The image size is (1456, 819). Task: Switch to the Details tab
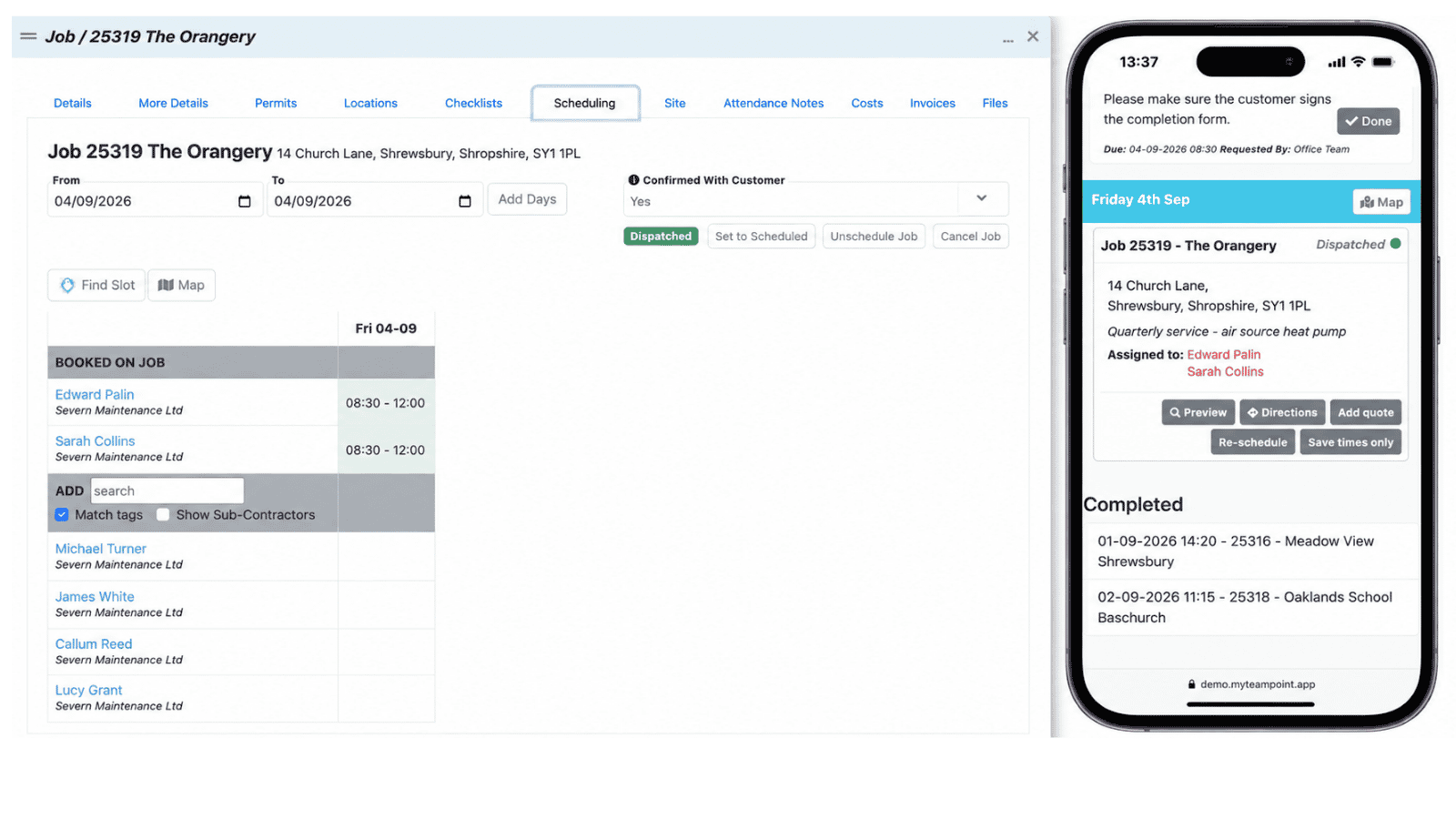tap(73, 104)
